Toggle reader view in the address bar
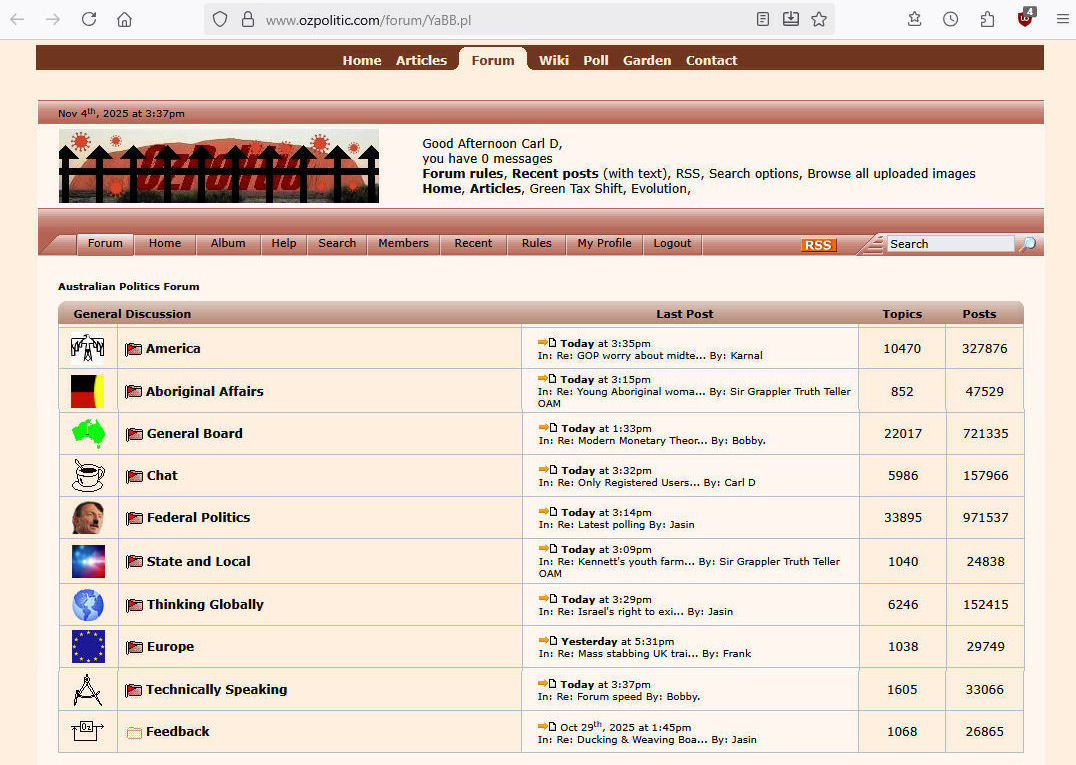The height and width of the screenshot is (765, 1076). pos(763,19)
